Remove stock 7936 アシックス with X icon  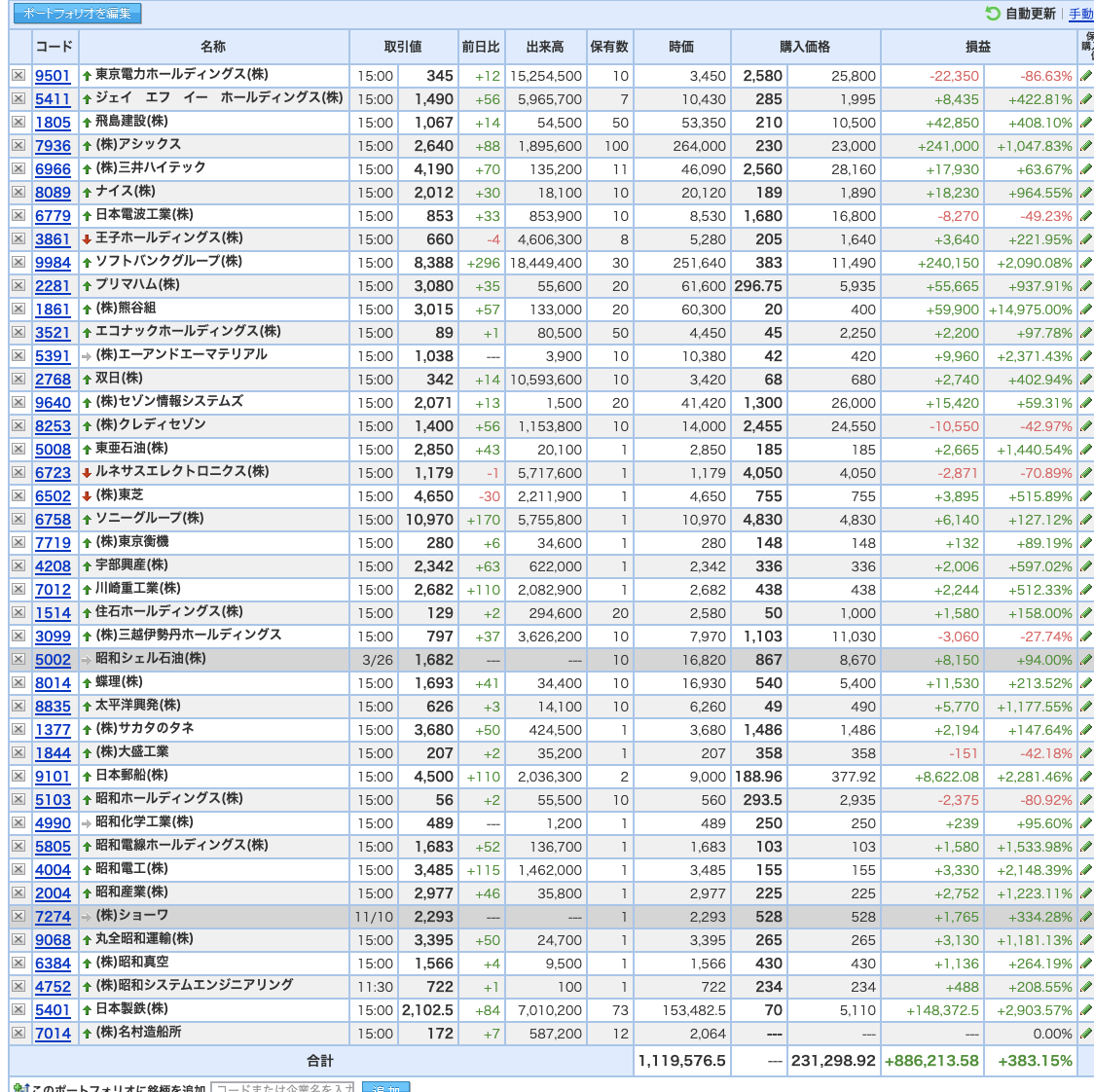click(x=18, y=146)
